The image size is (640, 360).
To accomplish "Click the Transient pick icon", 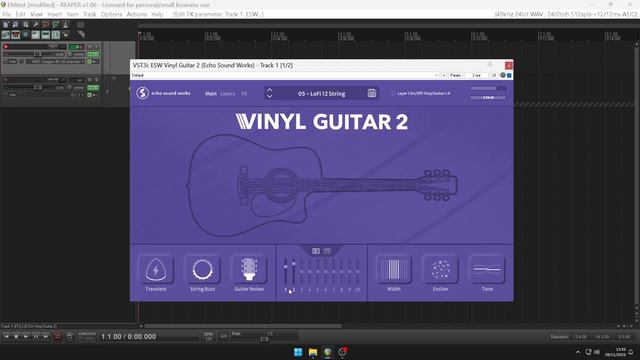I will coord(156,269).
